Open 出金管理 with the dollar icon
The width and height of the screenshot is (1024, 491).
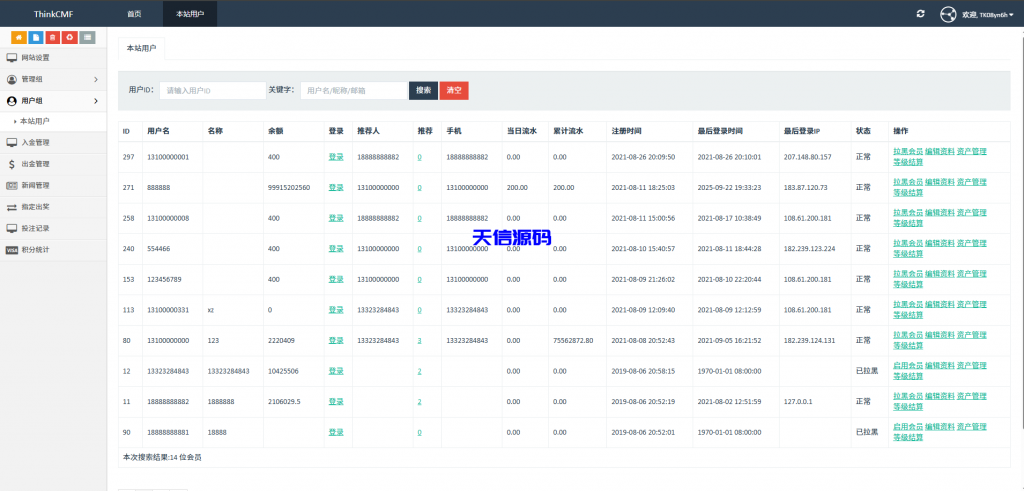[36, 164]
